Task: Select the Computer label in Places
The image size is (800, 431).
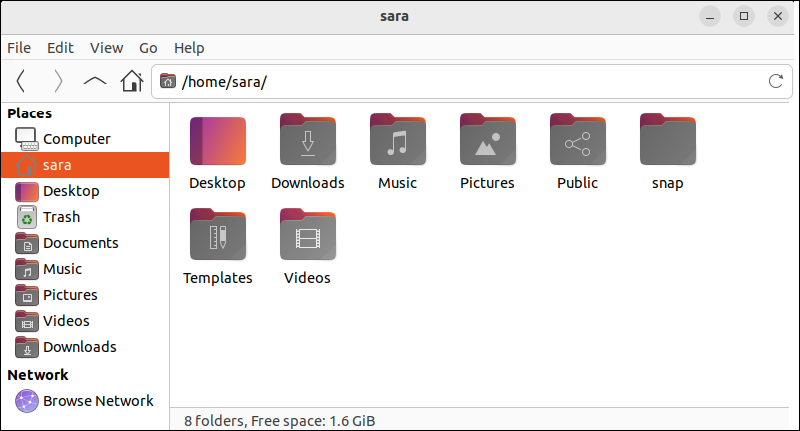Action: click(x=77, y=139)
